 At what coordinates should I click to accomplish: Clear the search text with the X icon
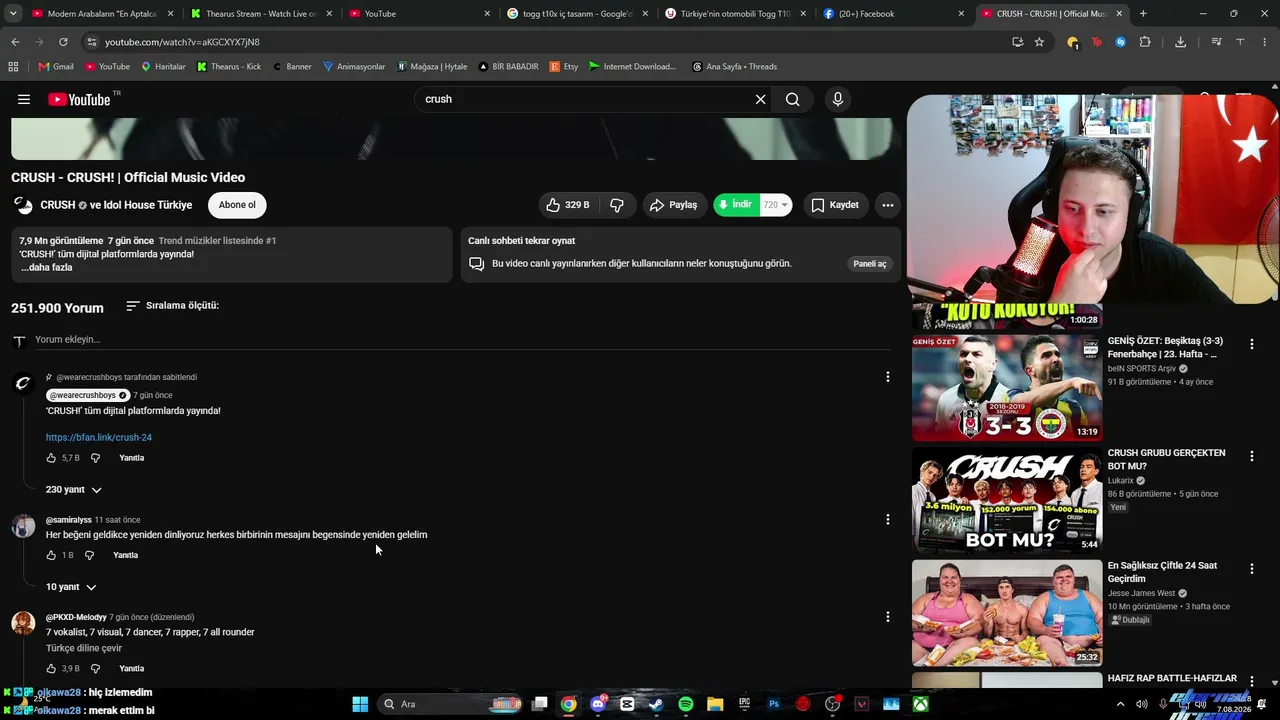click(760, 99)
